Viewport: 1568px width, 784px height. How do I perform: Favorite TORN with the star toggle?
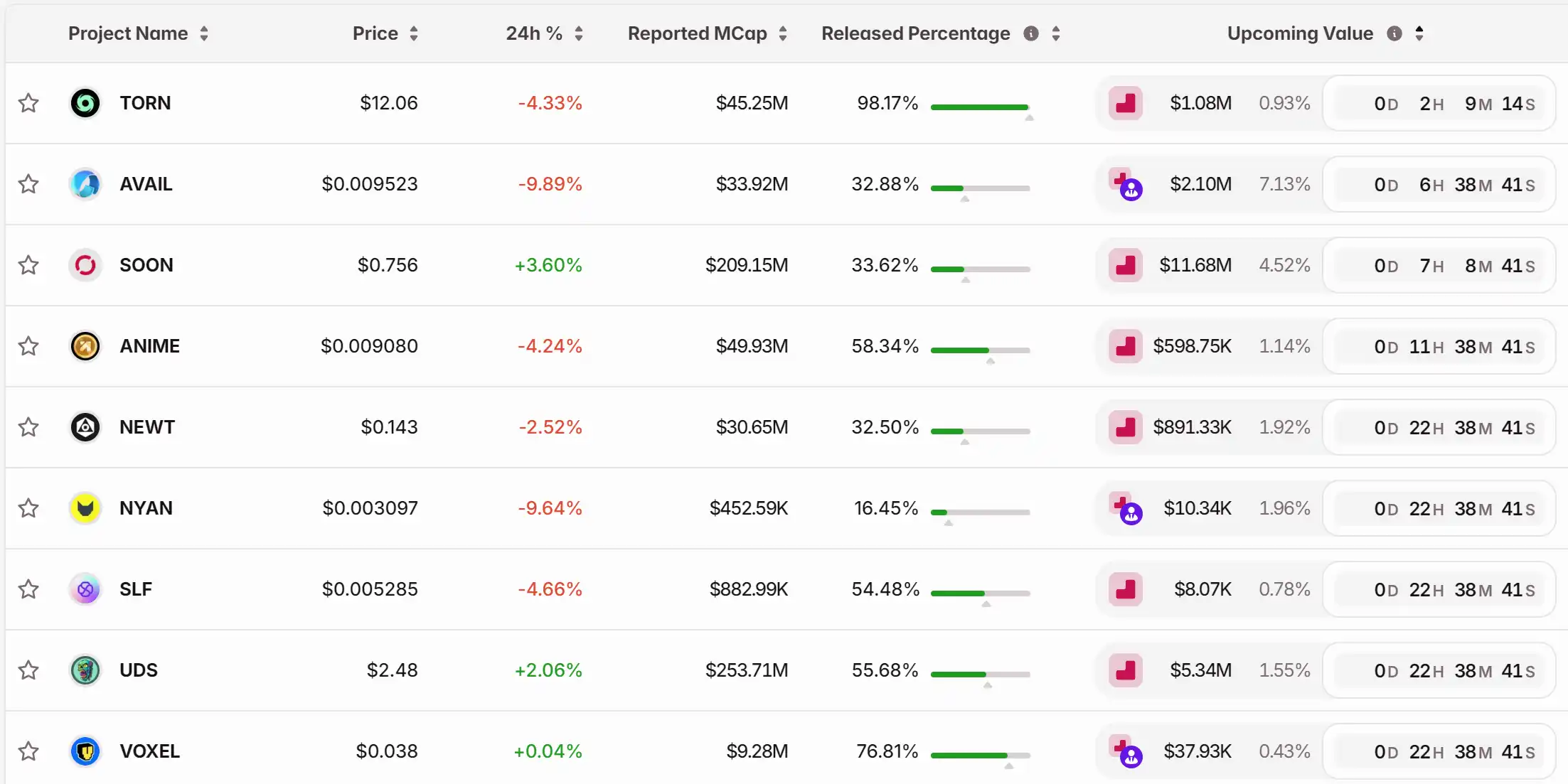point(28,103)
